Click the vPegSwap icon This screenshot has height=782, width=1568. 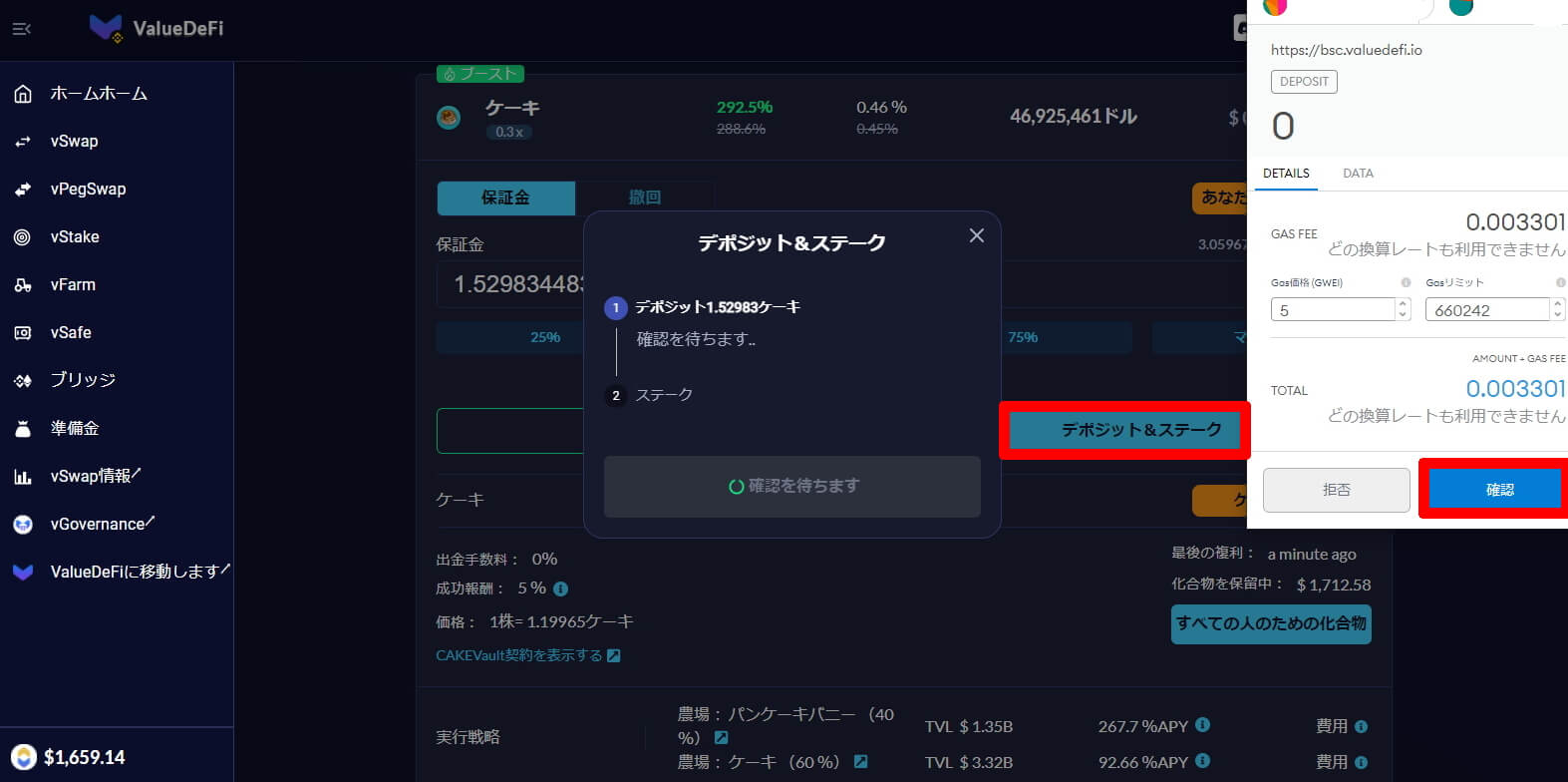(x=23, y=190)
